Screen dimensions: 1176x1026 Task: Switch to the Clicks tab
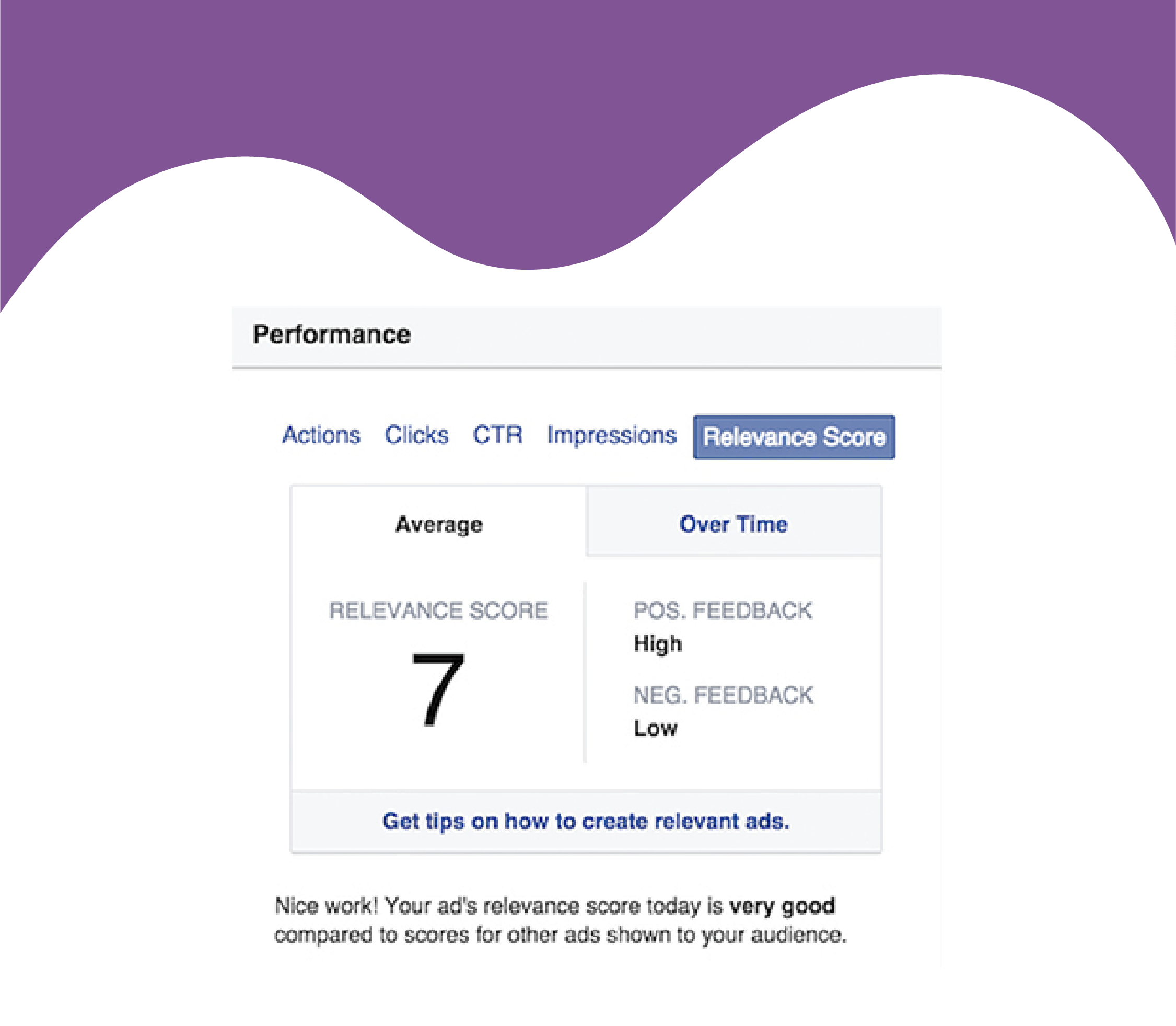(416, 436)
